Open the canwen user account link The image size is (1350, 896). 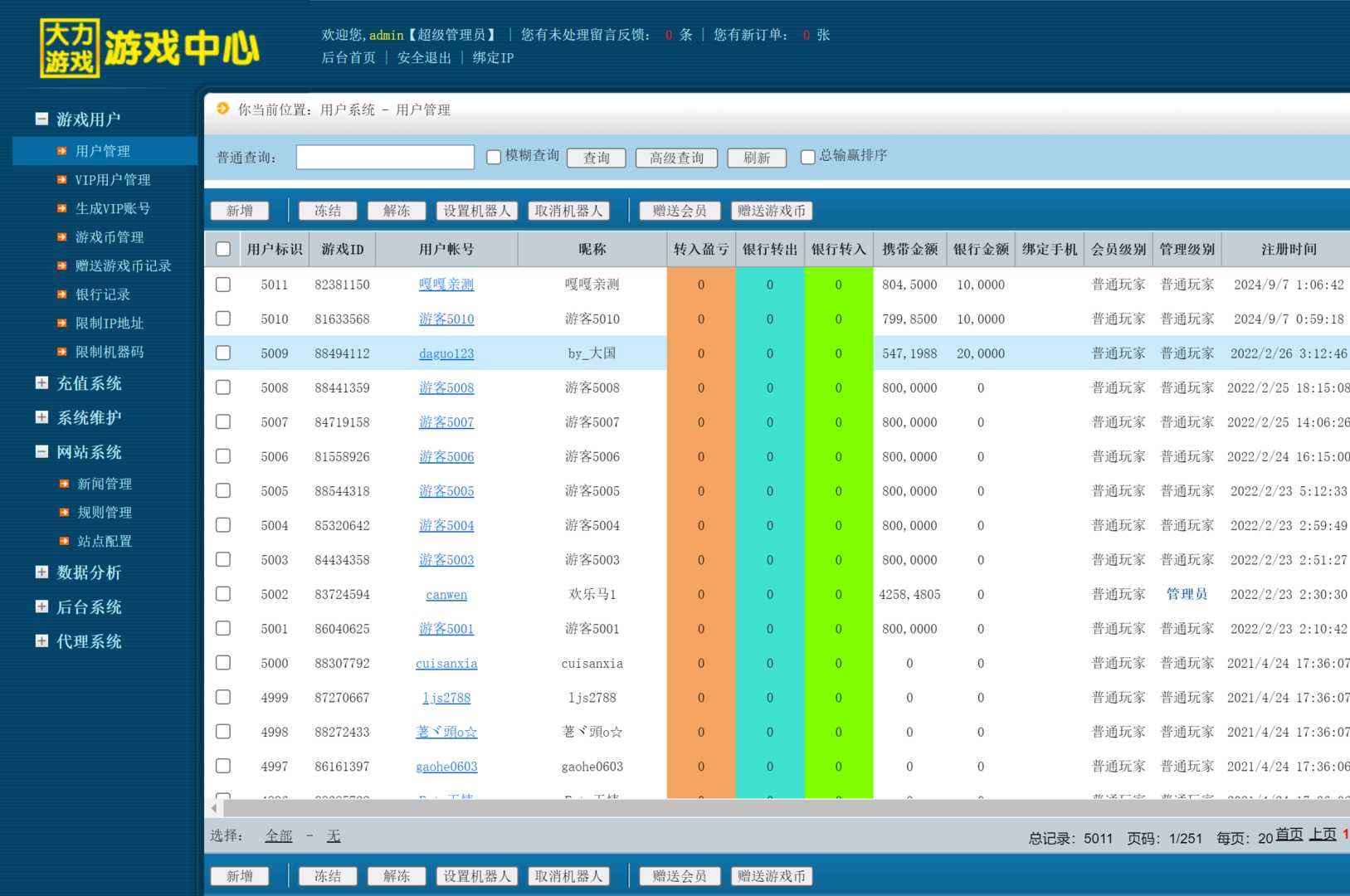coord(446,595)
